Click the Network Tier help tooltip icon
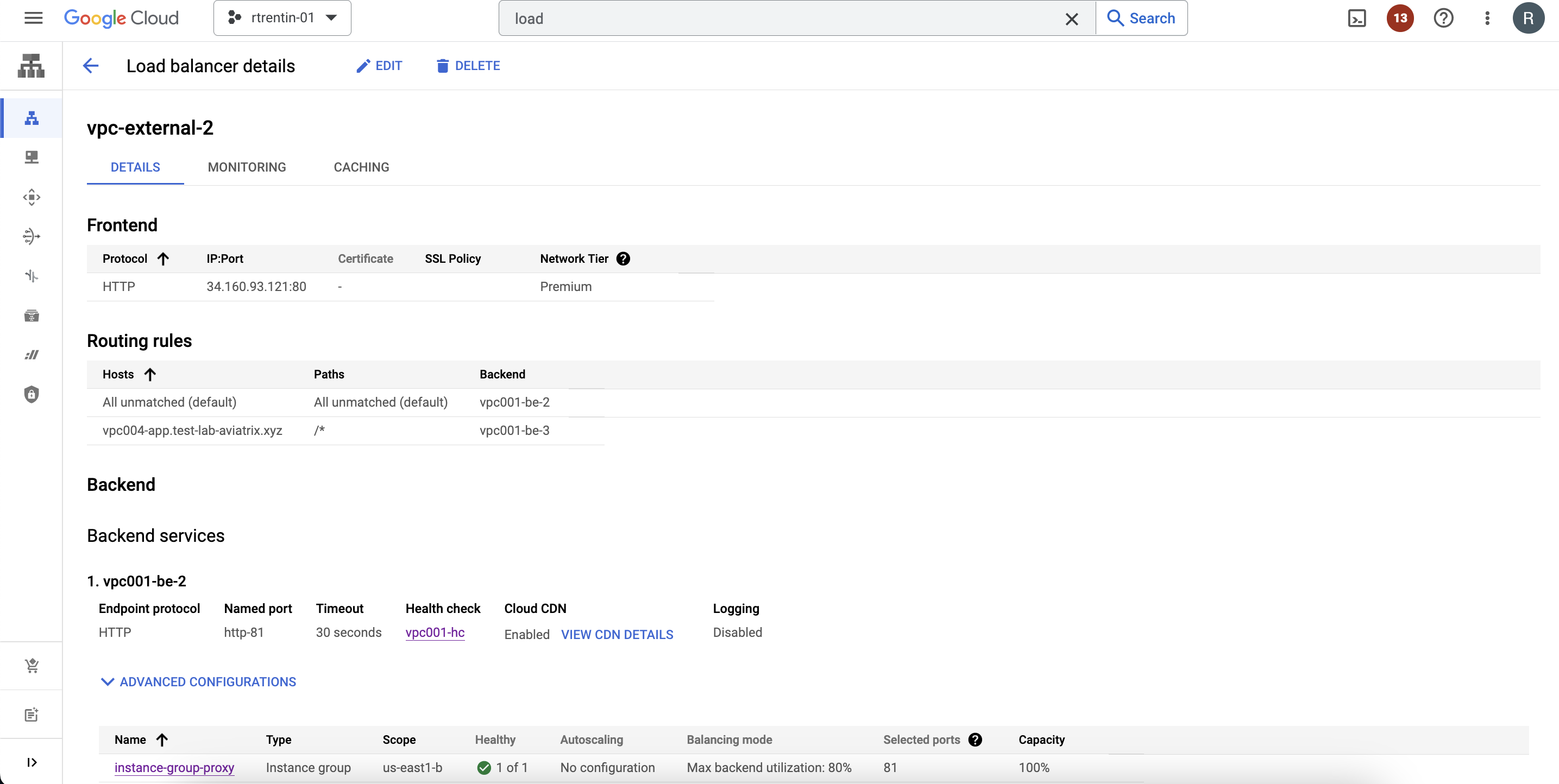The width and height of the screenshot is (1559, 784). (624, 258)
